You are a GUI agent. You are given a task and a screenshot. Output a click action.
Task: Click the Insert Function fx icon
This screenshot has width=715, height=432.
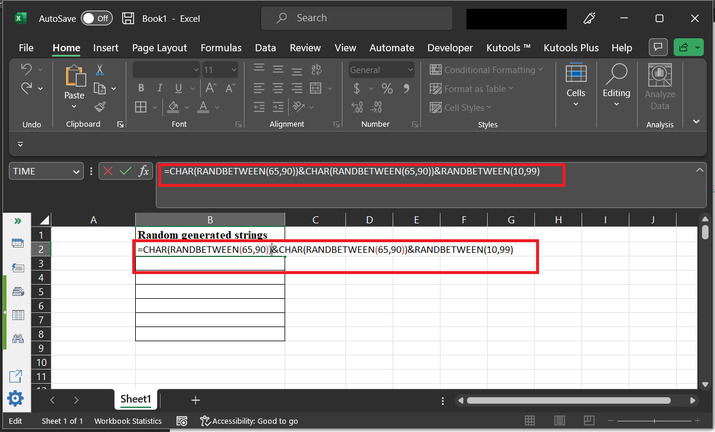(x=144, y=171)
